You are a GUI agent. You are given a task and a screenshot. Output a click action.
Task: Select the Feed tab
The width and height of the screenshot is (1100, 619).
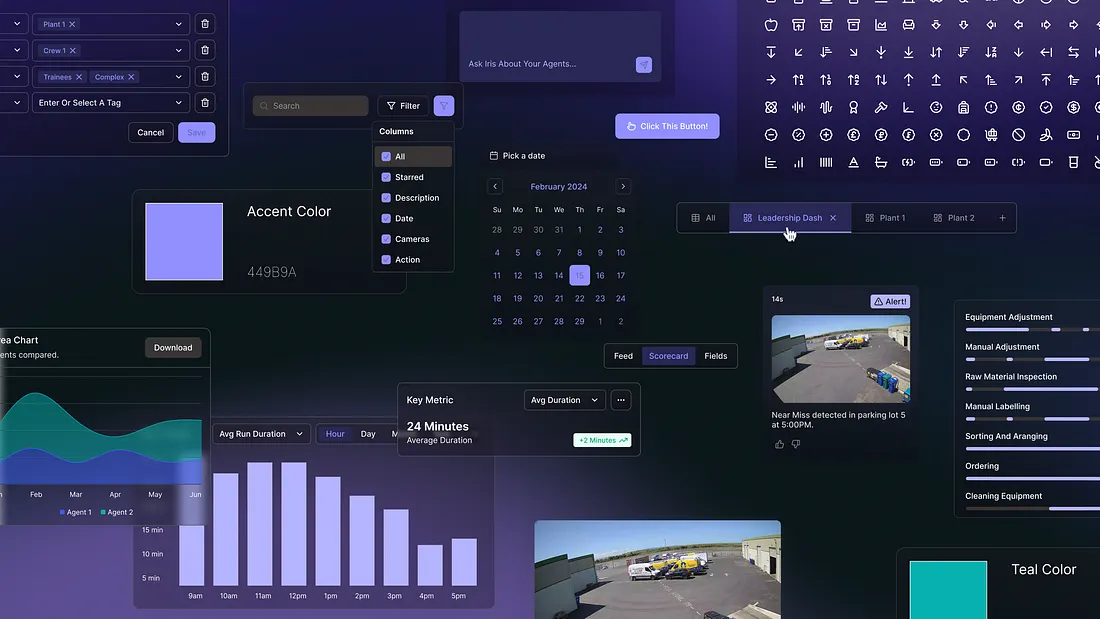click(x=623, y=356)
